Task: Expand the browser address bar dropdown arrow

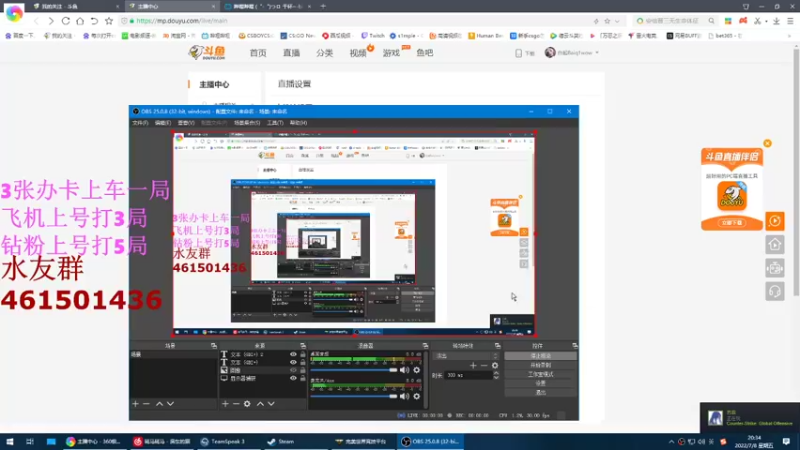Action: [617, 21]
